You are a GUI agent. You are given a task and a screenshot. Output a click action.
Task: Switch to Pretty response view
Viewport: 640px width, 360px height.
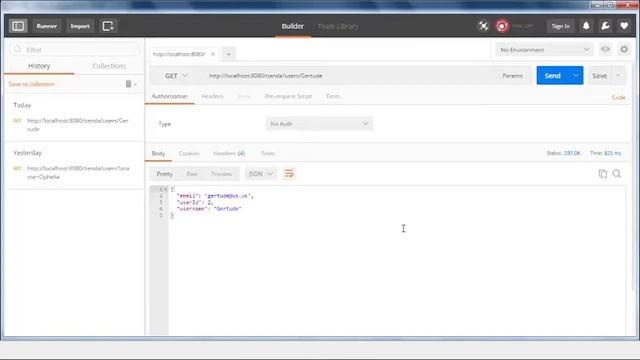click(x=164, y=174)
